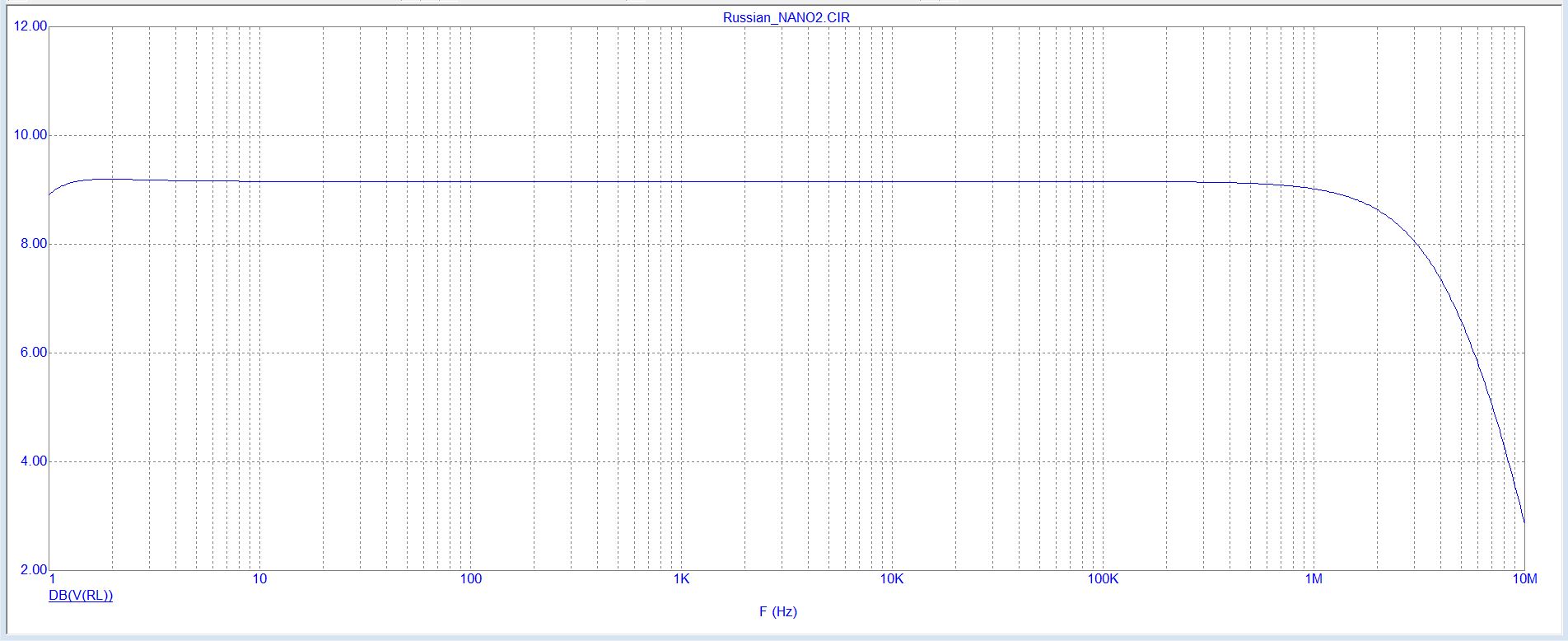Click the 1 Hz x-axis label
The image size is (1568, 641).
click(x=52, y=579)
